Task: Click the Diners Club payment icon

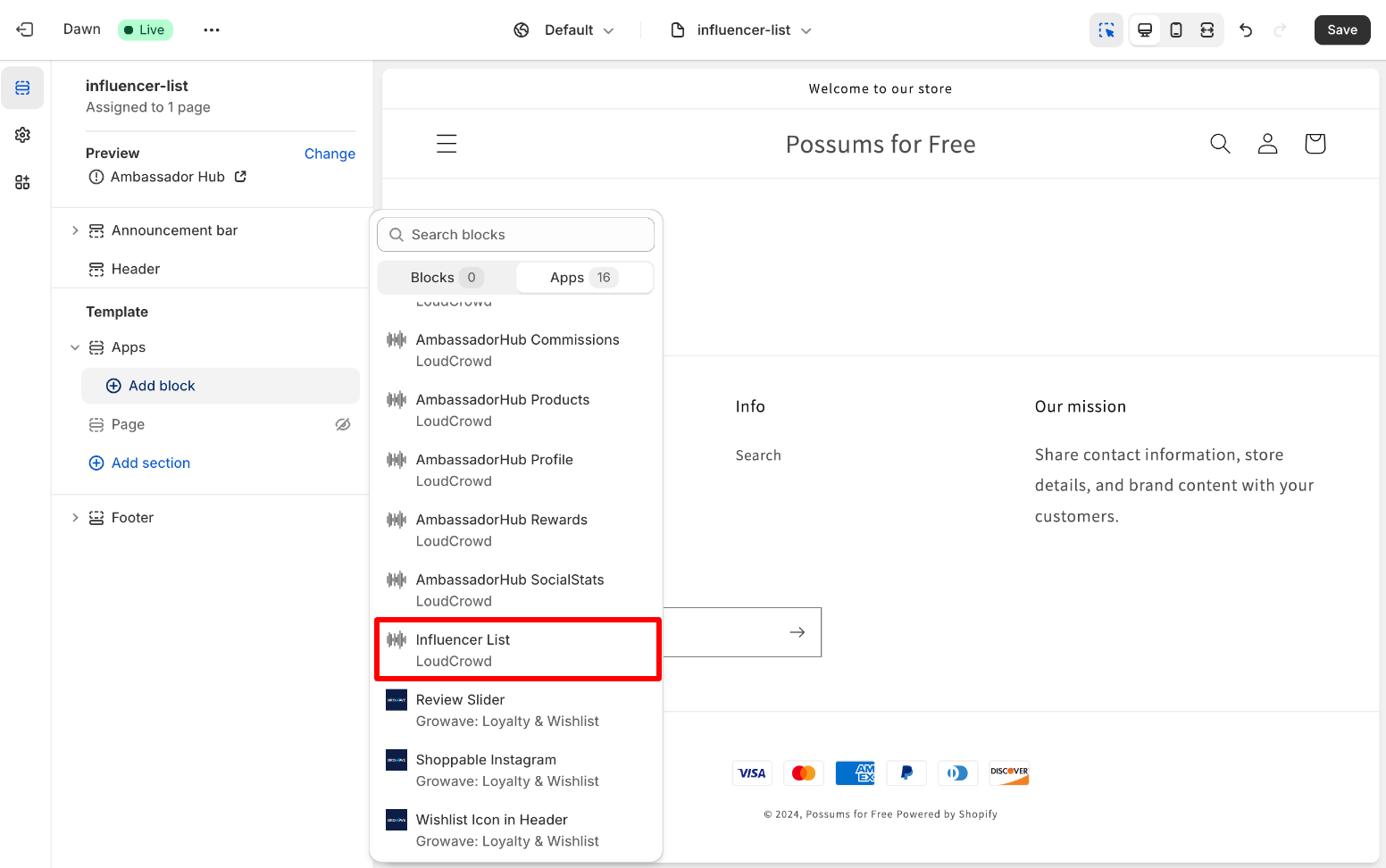Action: coord(957,773)
